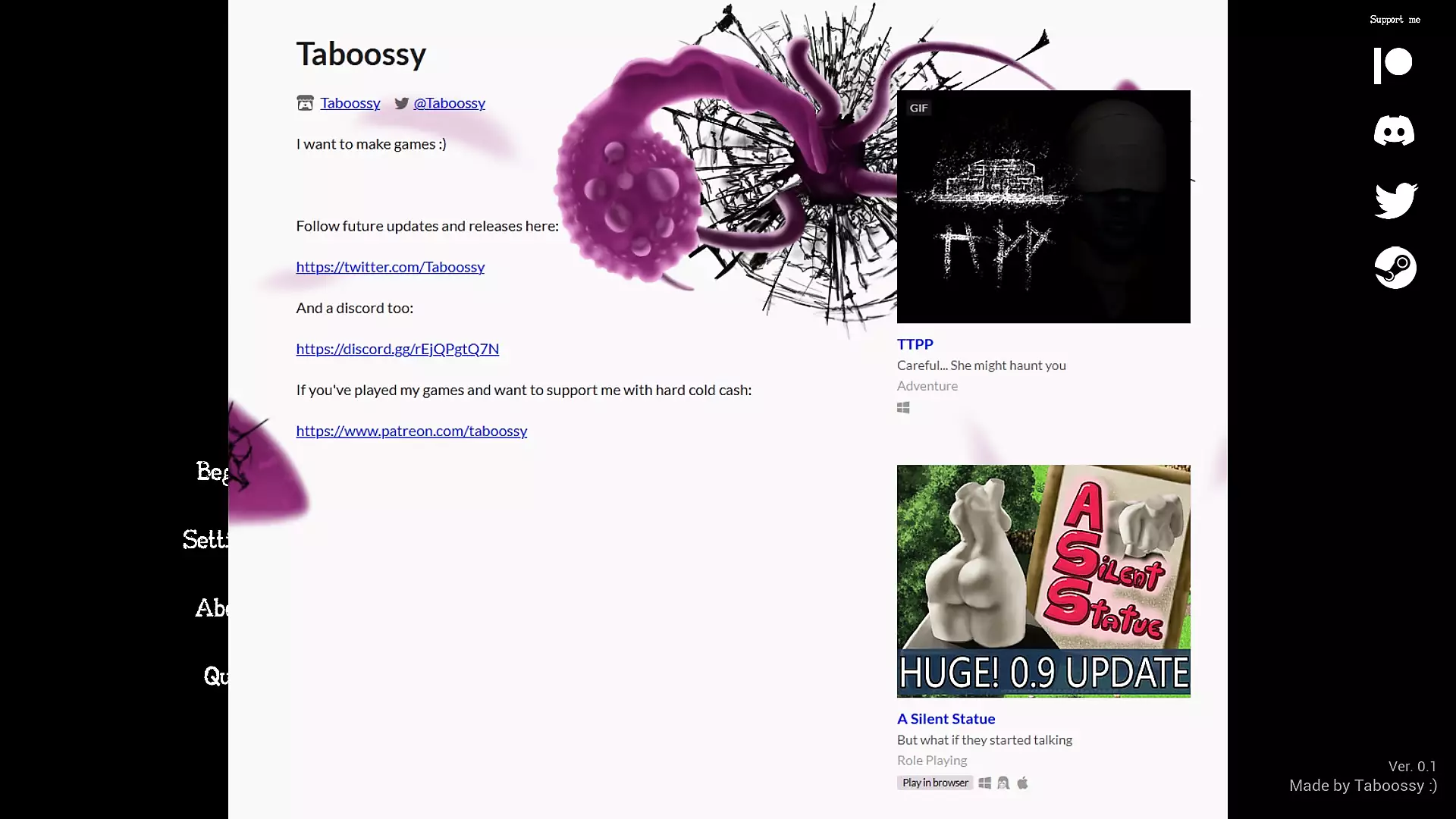Click the Play in browser button

(x=935, y=783)
